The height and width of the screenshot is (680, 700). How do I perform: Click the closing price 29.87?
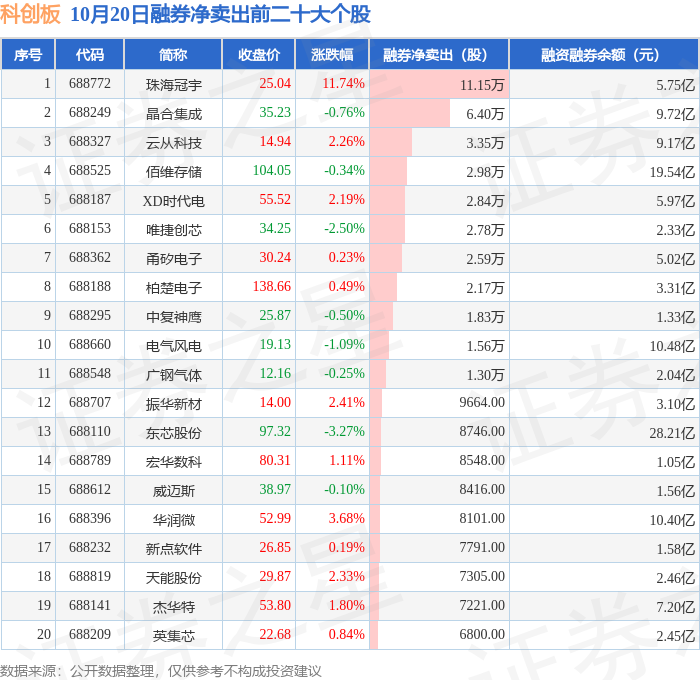(275, 577)
